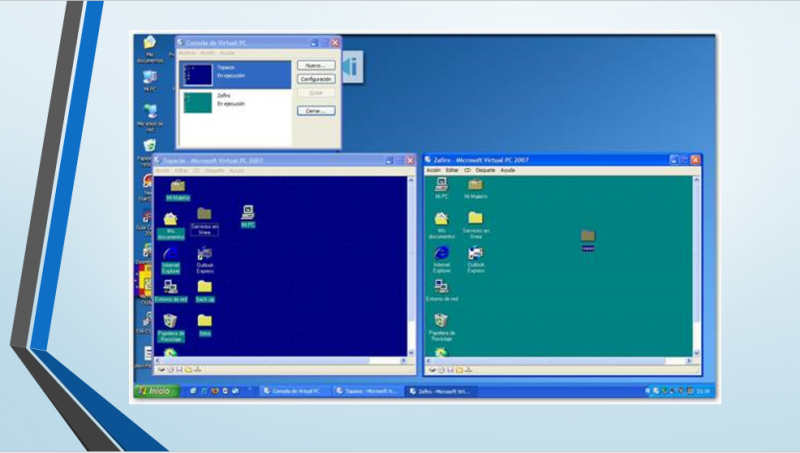800x453 pixels.
Task: Click Mis documentos icon in Zafiro desktop
Action: [x=441, y=225]
